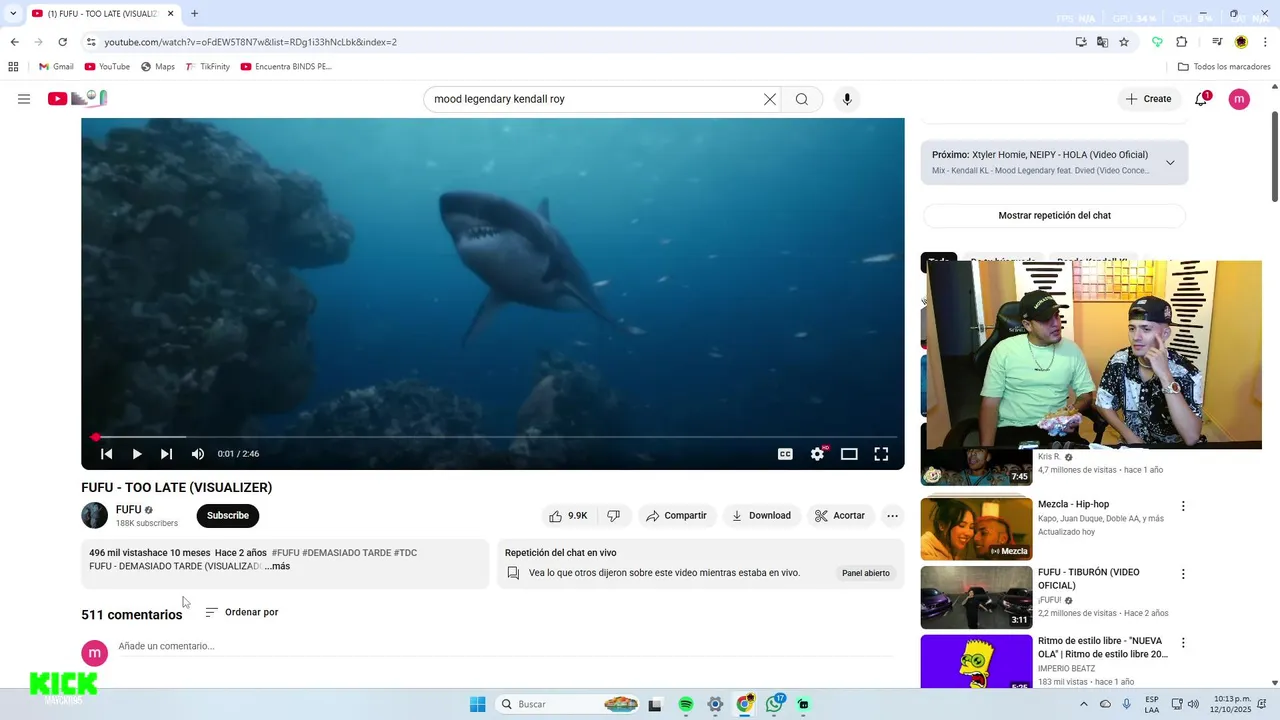
Task: Open options for the Ritmo de estilo libre video
Action: [1183, 643]
